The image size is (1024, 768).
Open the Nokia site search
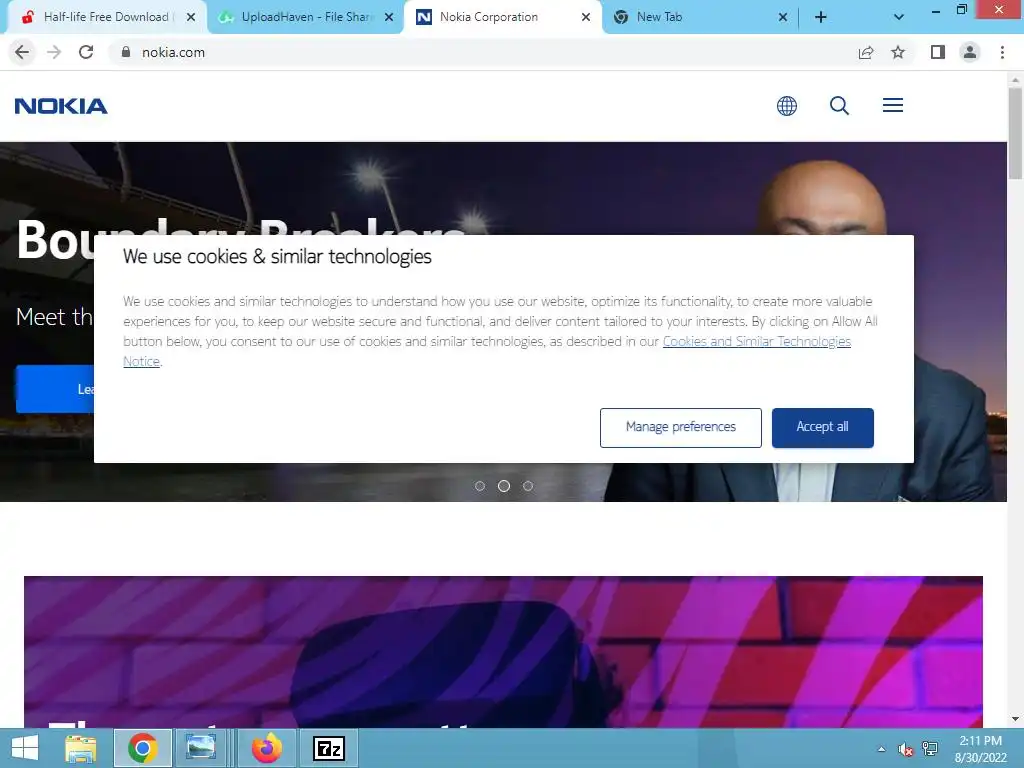pyautogui.click(x=839, y=106)
